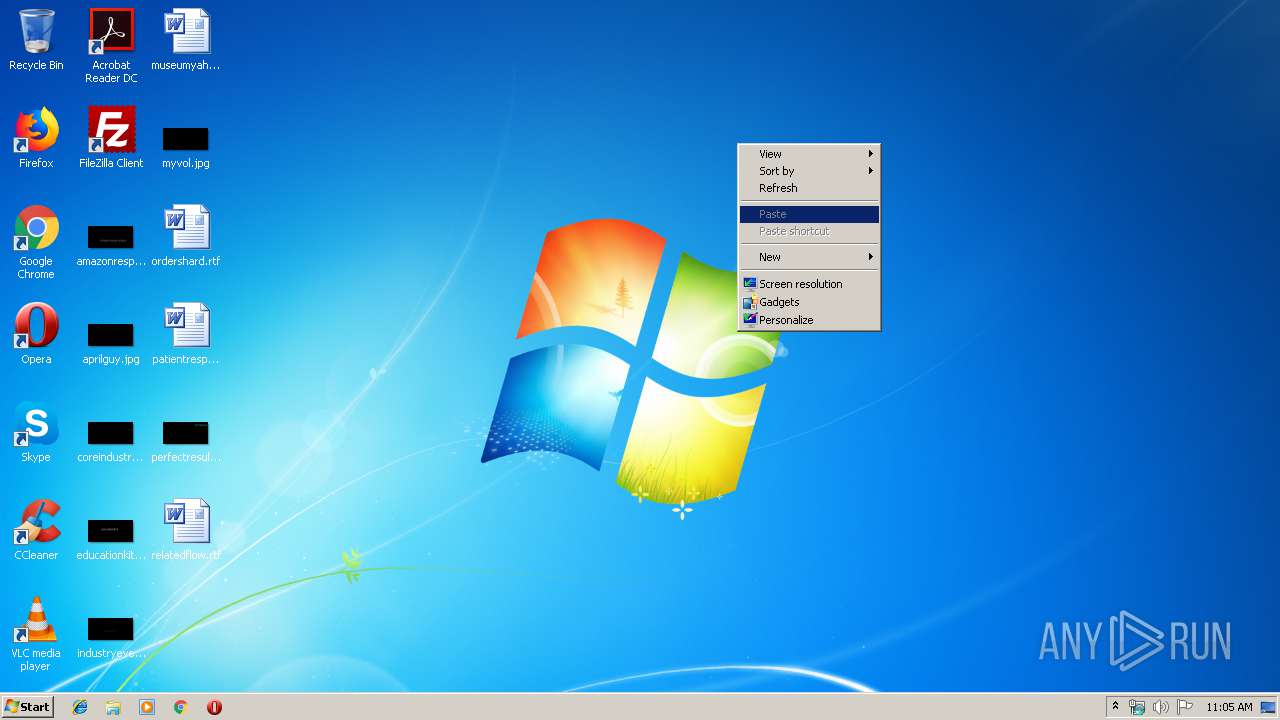The image size is (1280, 720).
Task: Select the museumyah document icon
Action: [186, 40]
